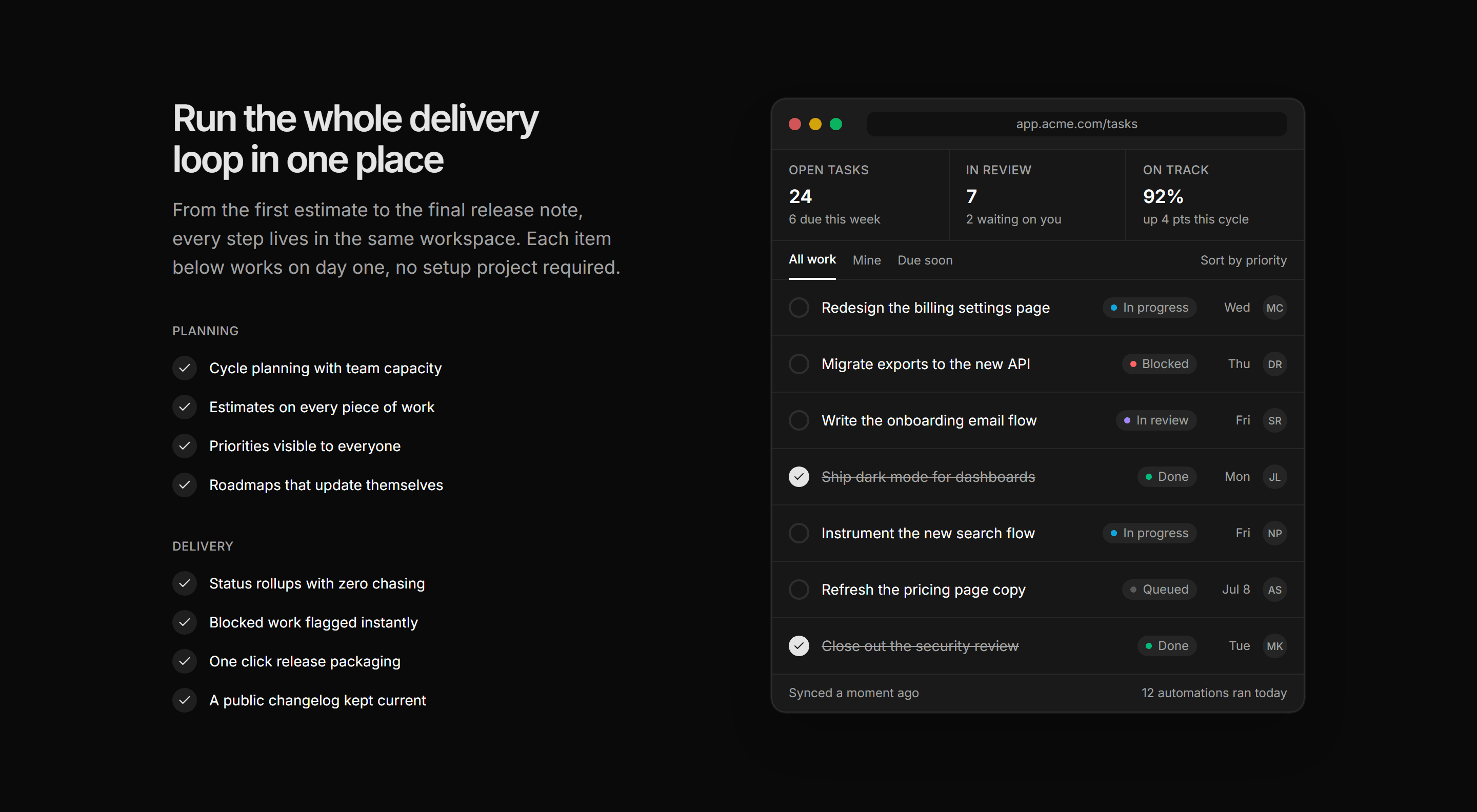Click the check icon beside Roadmaps that update themselves
Image resolution: width=1477 pixels, height=812 pixels.
[185, 485]
